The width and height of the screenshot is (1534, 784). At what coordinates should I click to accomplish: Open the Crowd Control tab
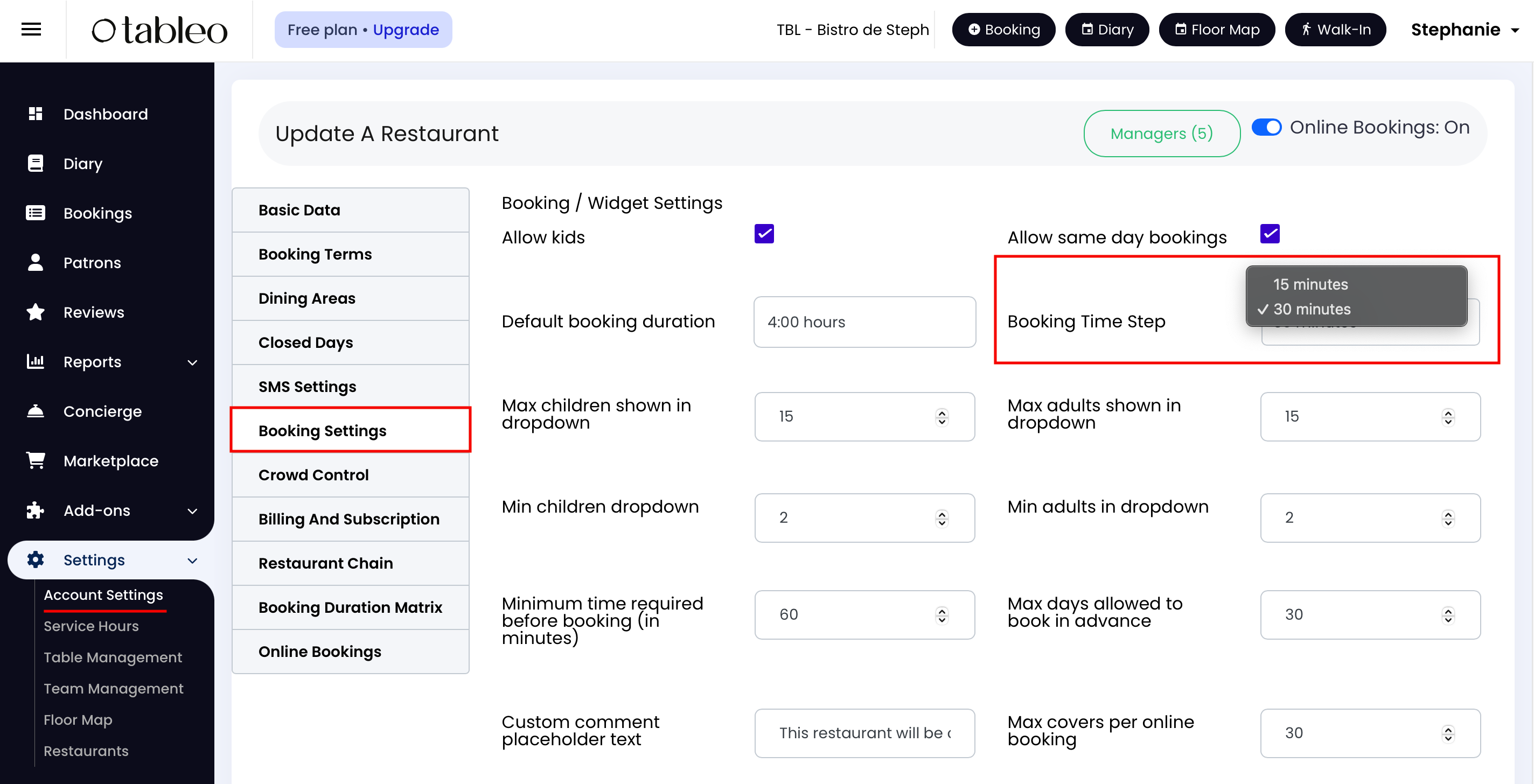[314, 474]
